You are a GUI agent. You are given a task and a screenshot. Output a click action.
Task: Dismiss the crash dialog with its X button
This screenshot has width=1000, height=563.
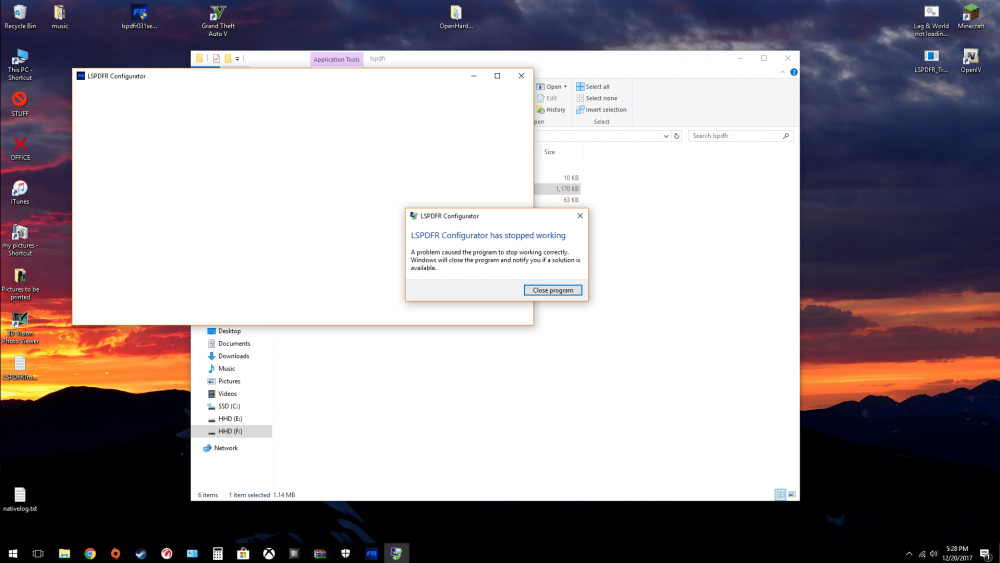pos(580,216)
